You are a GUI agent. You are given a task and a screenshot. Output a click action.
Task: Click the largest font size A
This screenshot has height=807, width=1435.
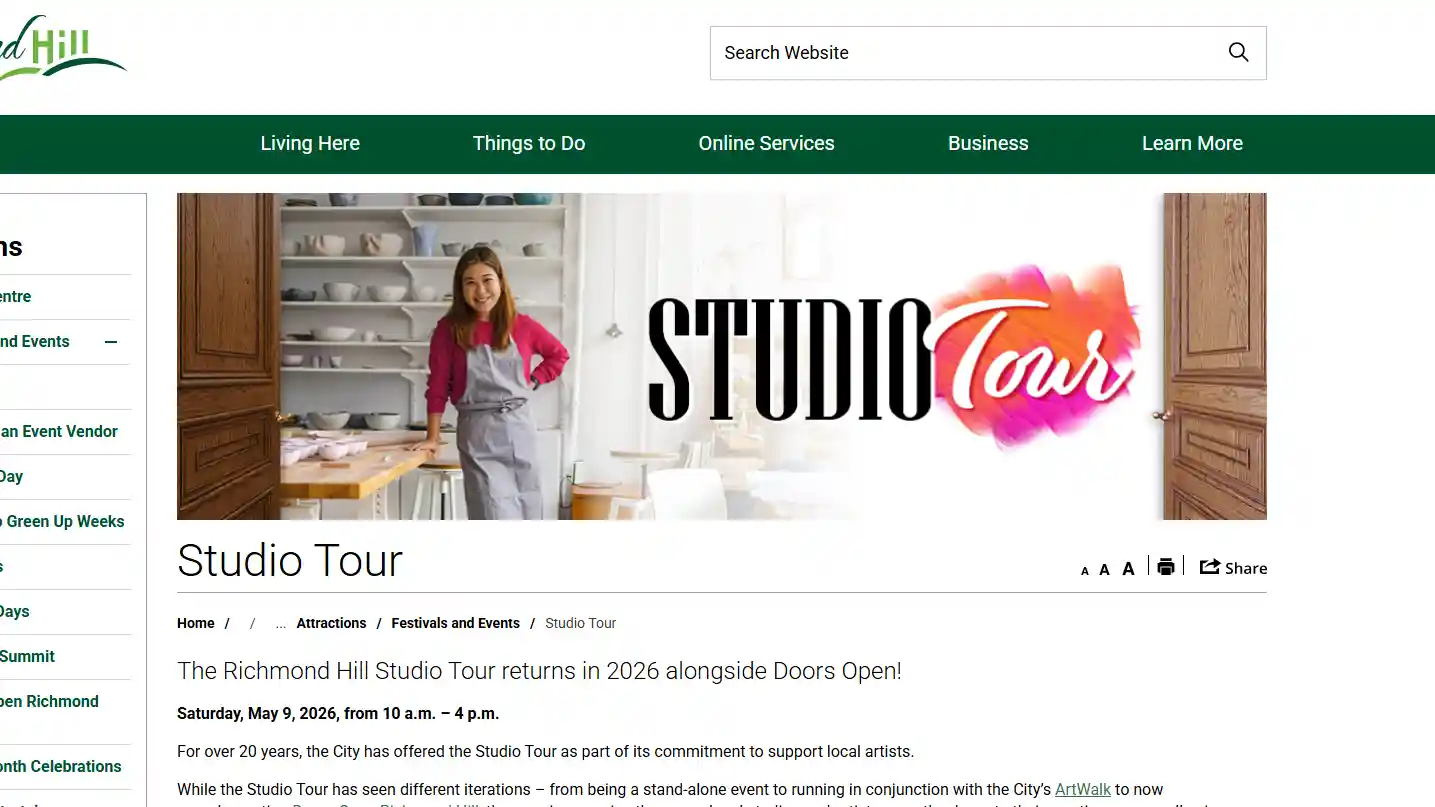1128,567
